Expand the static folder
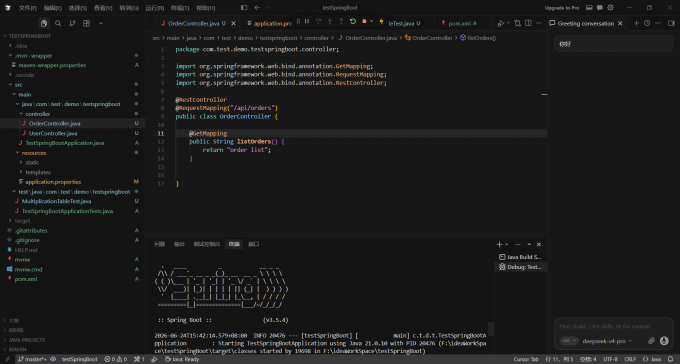This screenshot has height=364, width=680. point(72,162)
